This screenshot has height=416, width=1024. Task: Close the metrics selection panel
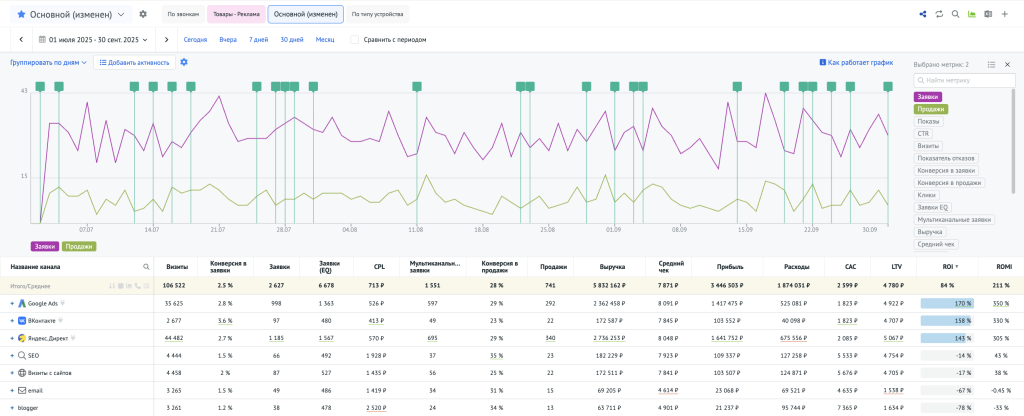pos(1006,64)
